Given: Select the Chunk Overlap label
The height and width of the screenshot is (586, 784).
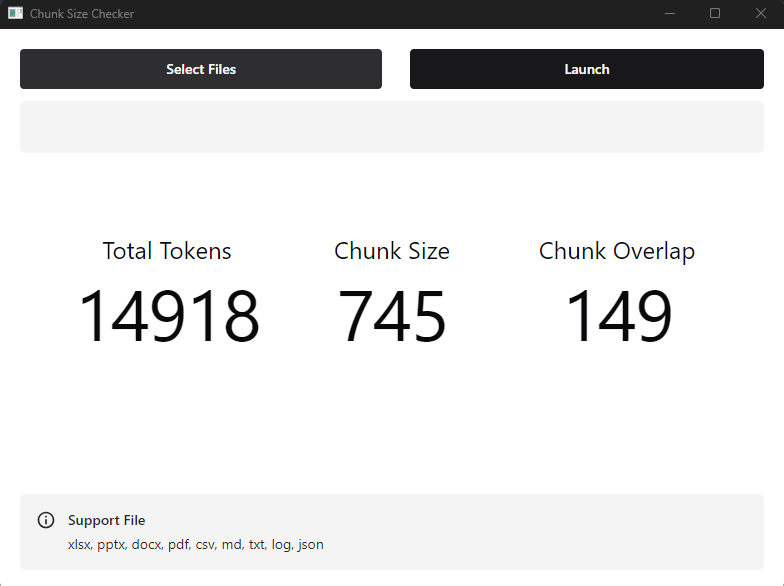Looking at the screenshot, I should coord(617,251).
